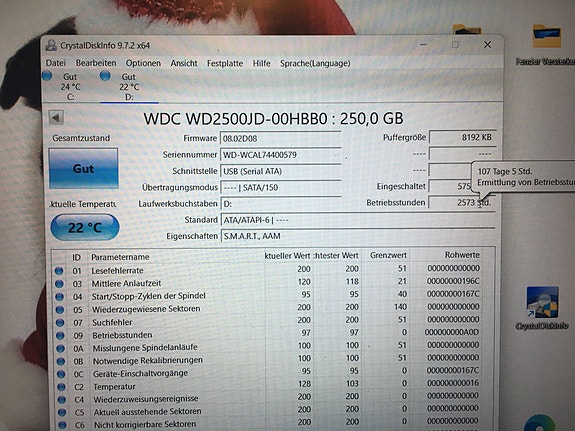The image size is (575, 431).
Task: Open the Fender Verstärker desktop folder
Action: (x=546, y=45)
